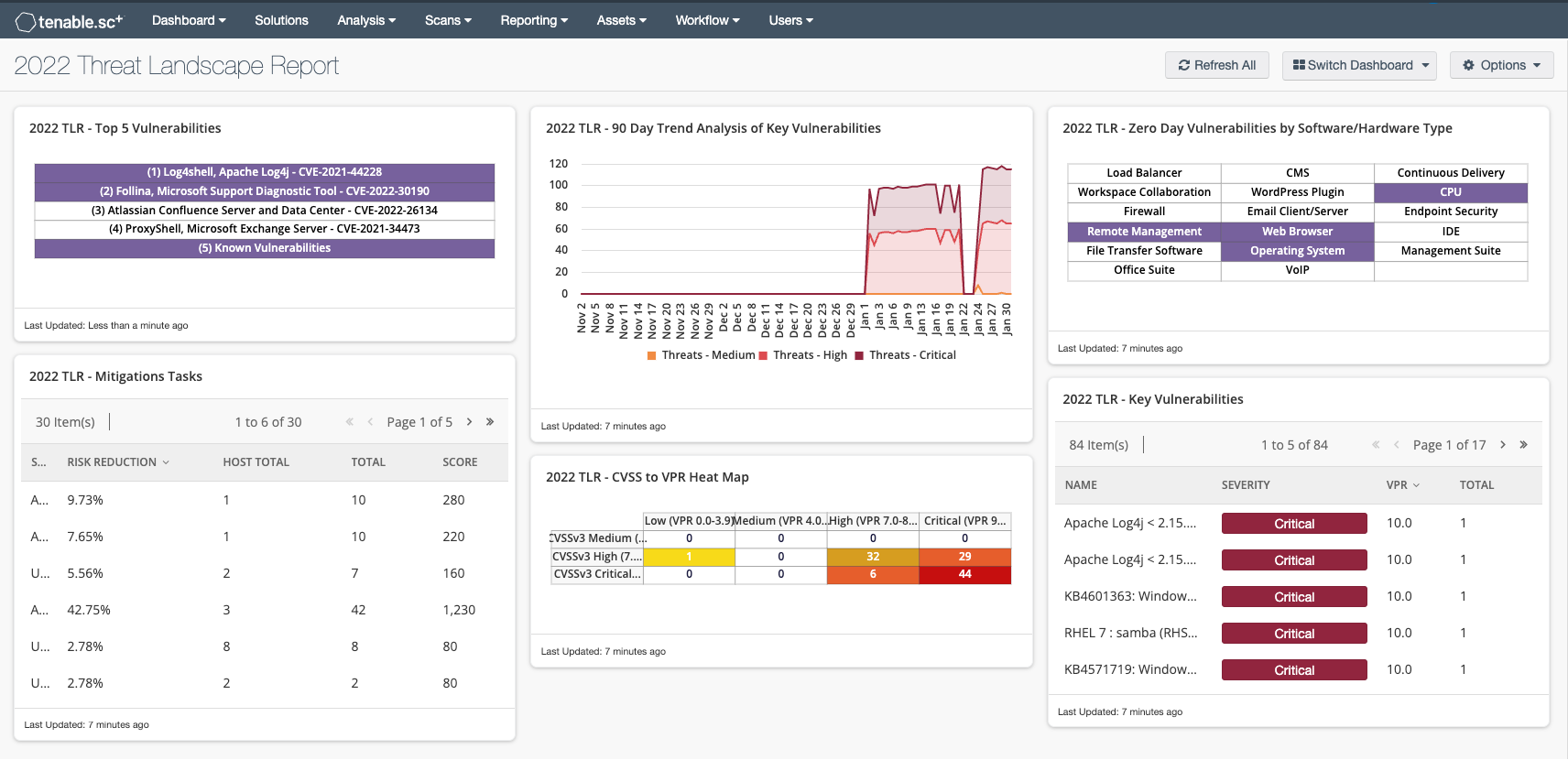Toggle Threats - Critical legend swatch
The height and width of the screenshot is (760, 1568).
tap(859, 355)
